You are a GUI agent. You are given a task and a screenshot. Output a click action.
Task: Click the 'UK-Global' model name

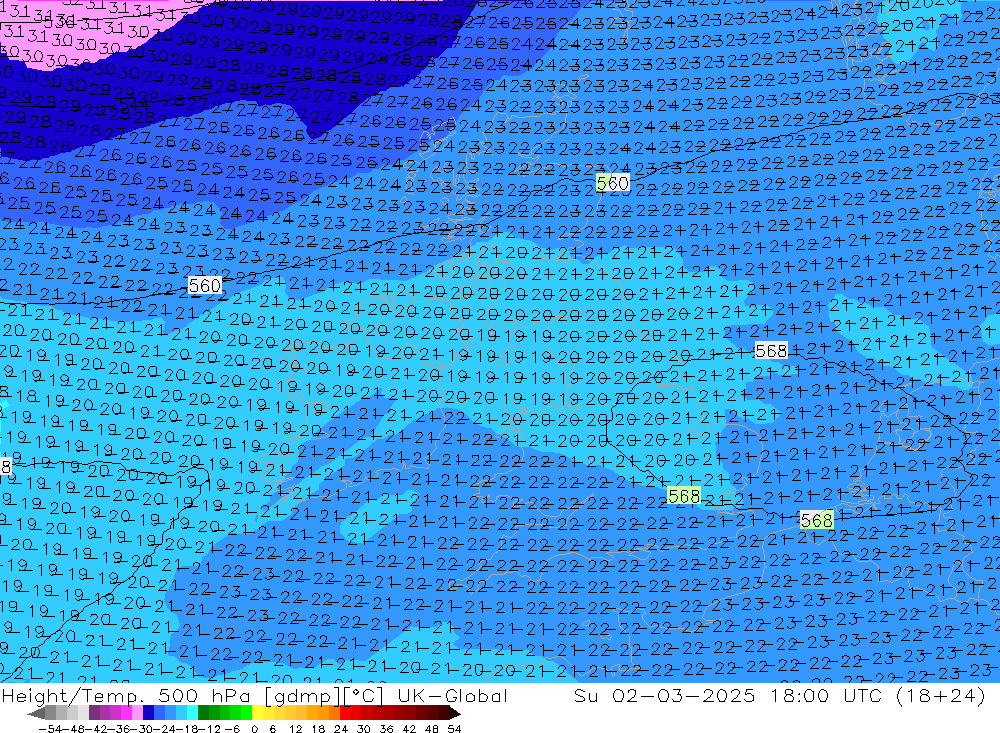(452, 695)
